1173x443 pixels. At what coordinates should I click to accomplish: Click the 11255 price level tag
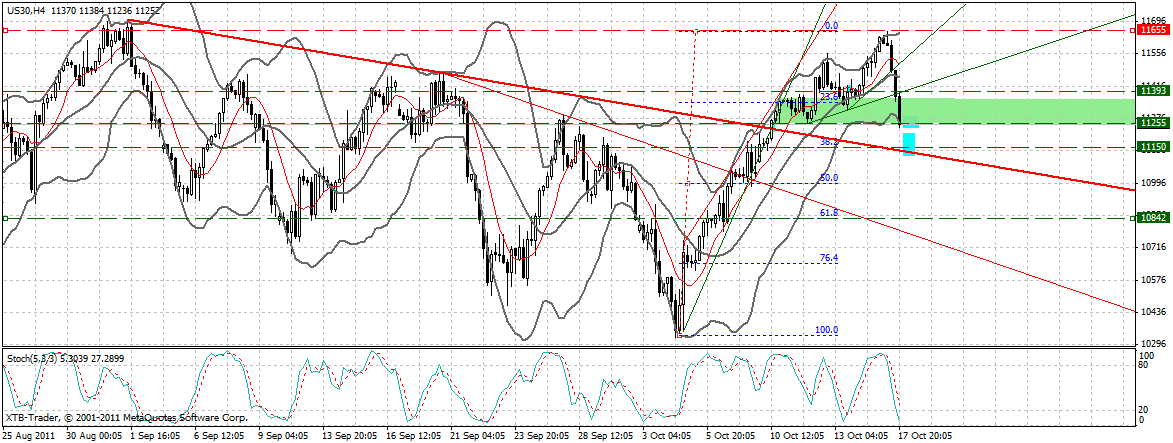point(1152,123)
